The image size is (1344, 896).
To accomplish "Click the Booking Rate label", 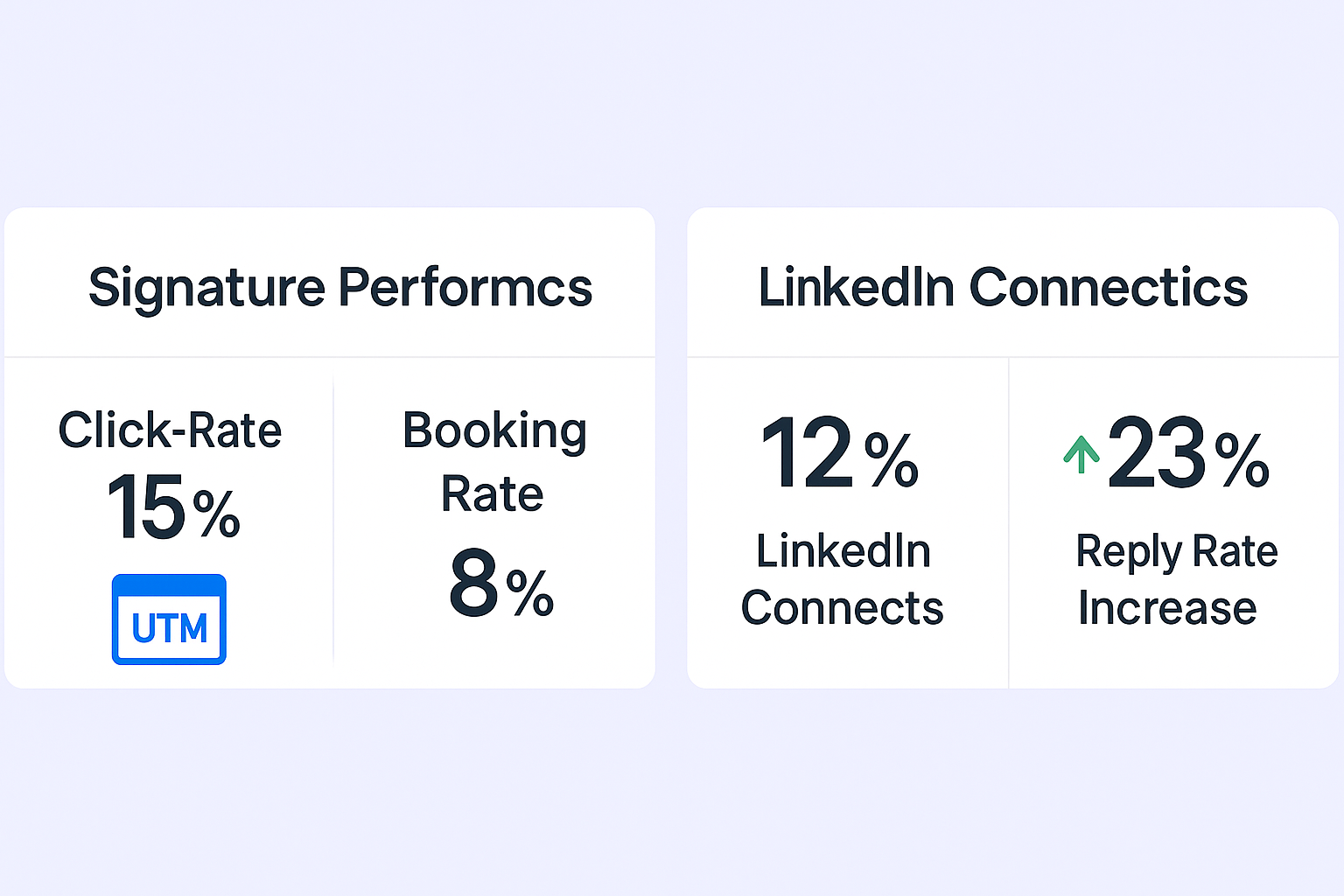I will point(494,462).
